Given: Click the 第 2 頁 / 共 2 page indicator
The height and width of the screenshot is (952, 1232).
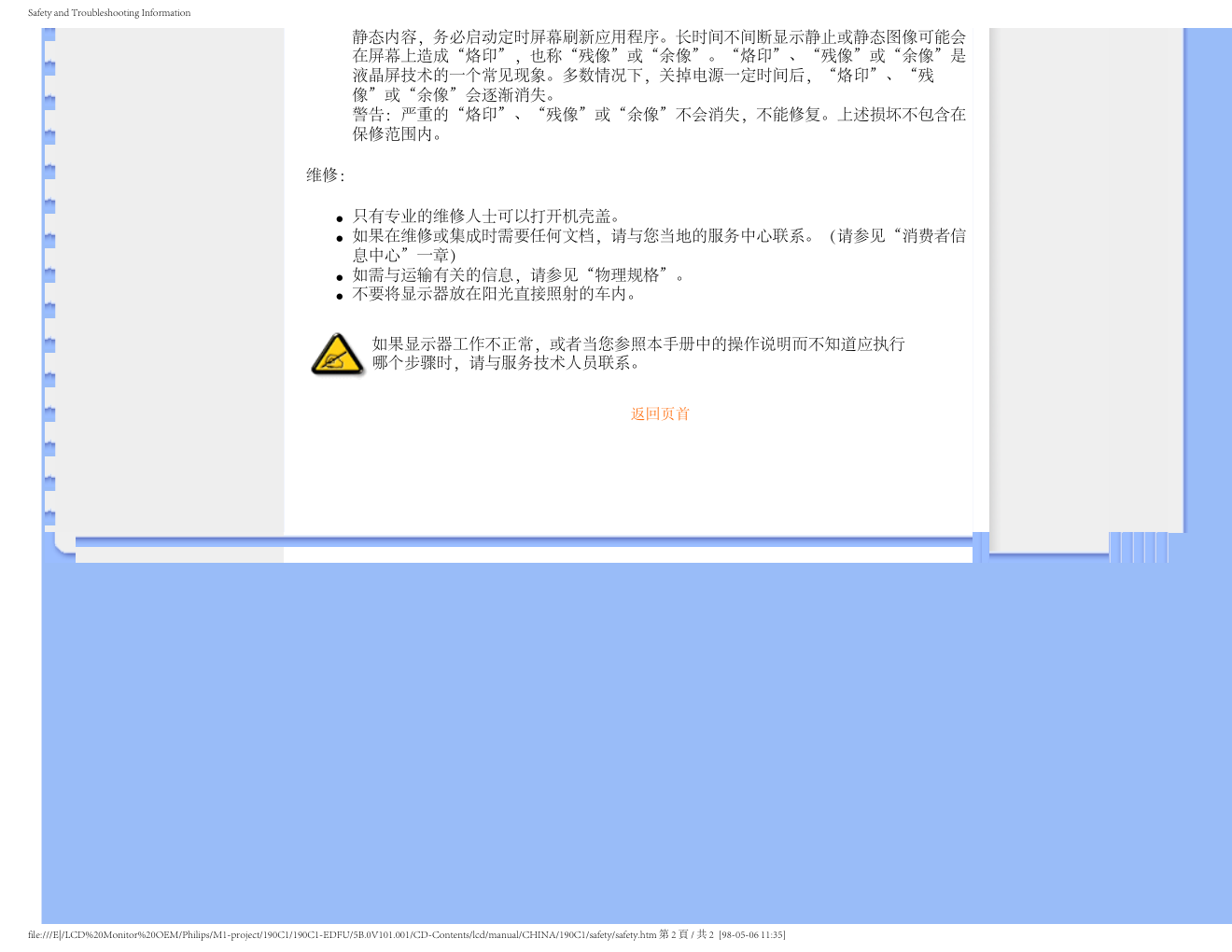Looking at the screenshot, I should (686, 935).
